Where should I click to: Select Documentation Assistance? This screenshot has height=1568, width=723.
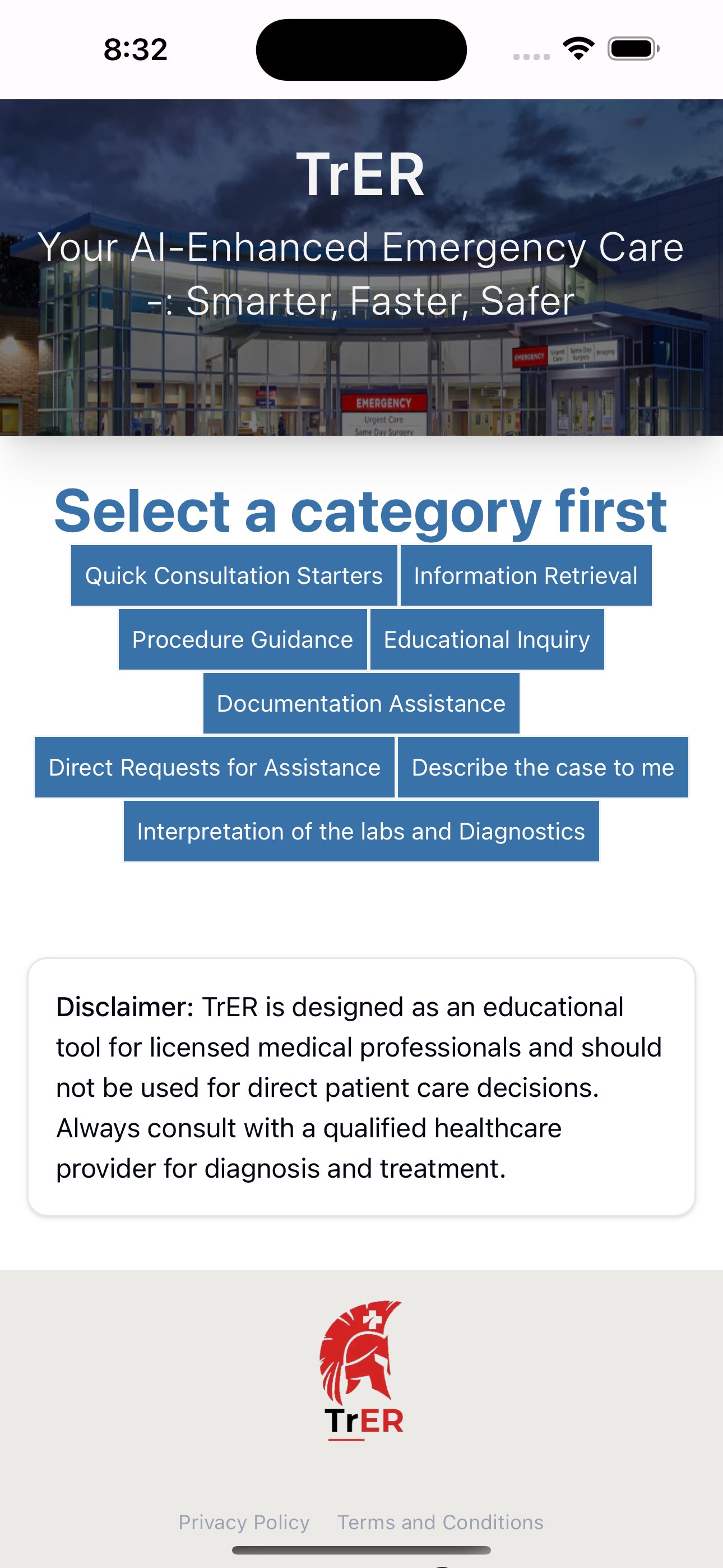click(x=361, y=704)
